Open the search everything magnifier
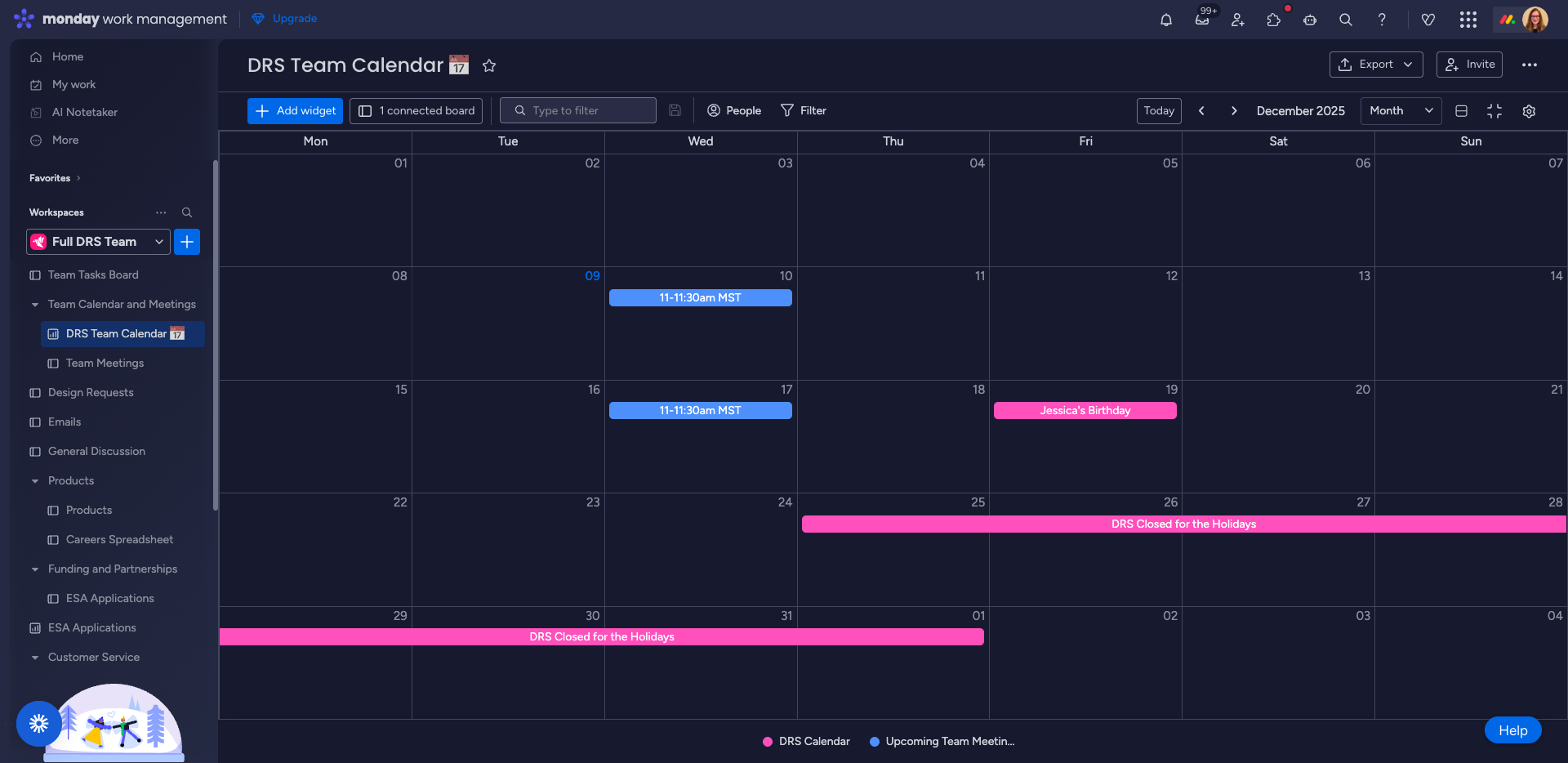The image size is (1568, 763). (1345, 20)
